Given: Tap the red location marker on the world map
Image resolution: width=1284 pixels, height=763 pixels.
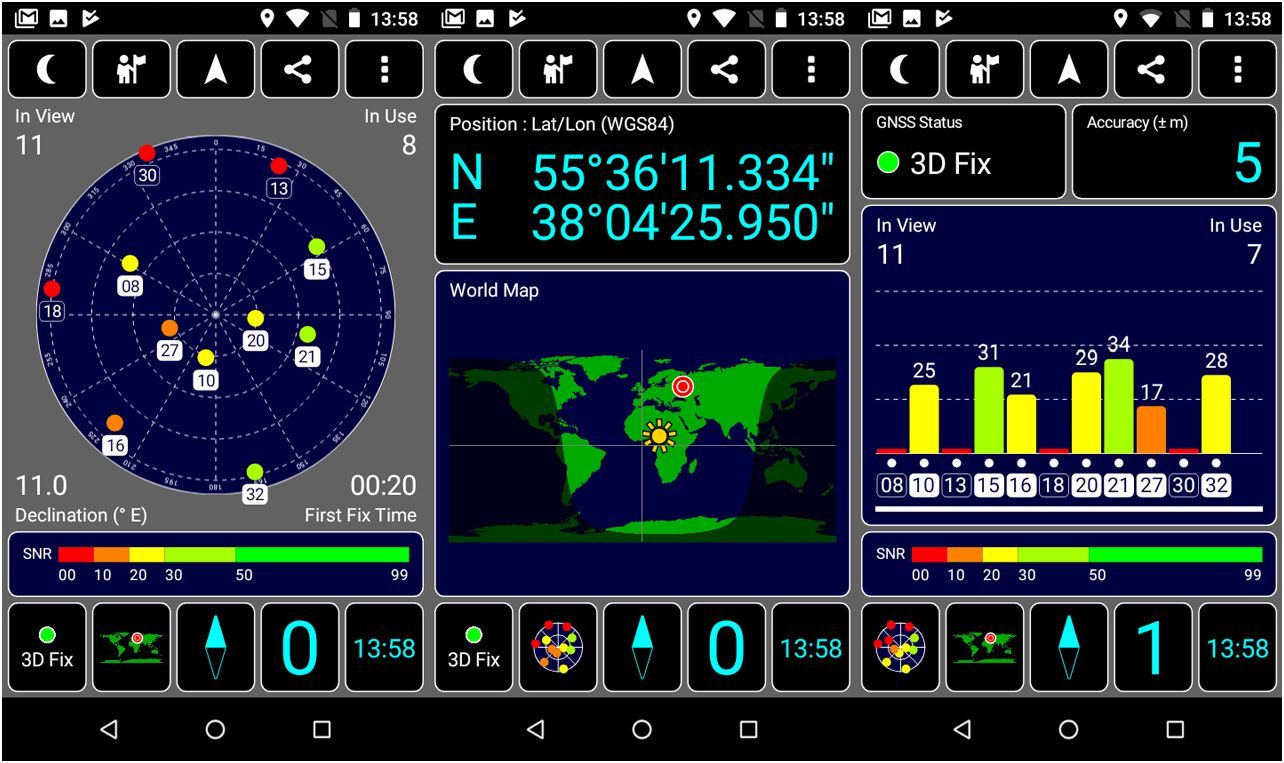Looking at the screenshot, I should point(683,386).
